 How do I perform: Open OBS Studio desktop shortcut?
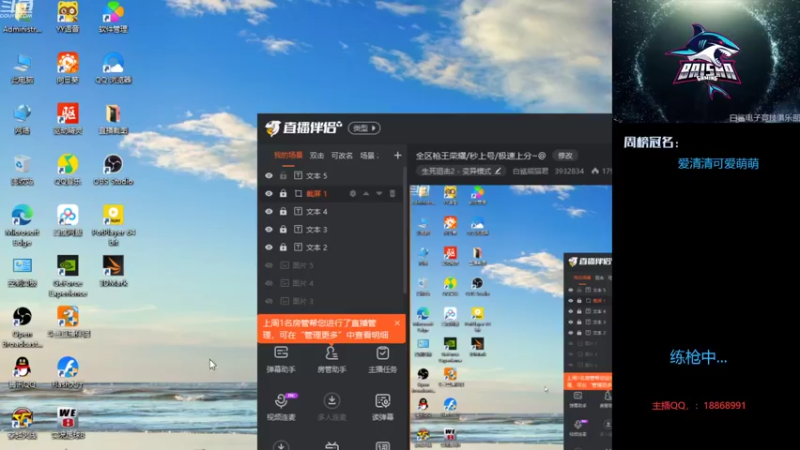pyautogui.click(x=113, y=170)
